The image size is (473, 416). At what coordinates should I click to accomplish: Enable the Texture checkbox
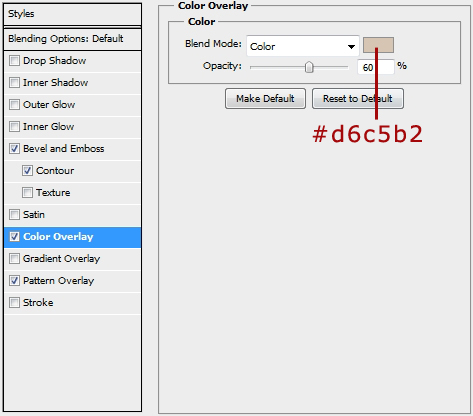tap(27, 193)
